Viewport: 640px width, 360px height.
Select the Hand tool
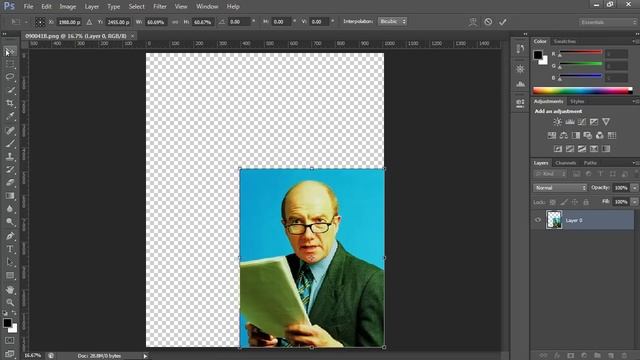[x=10, y=289]
